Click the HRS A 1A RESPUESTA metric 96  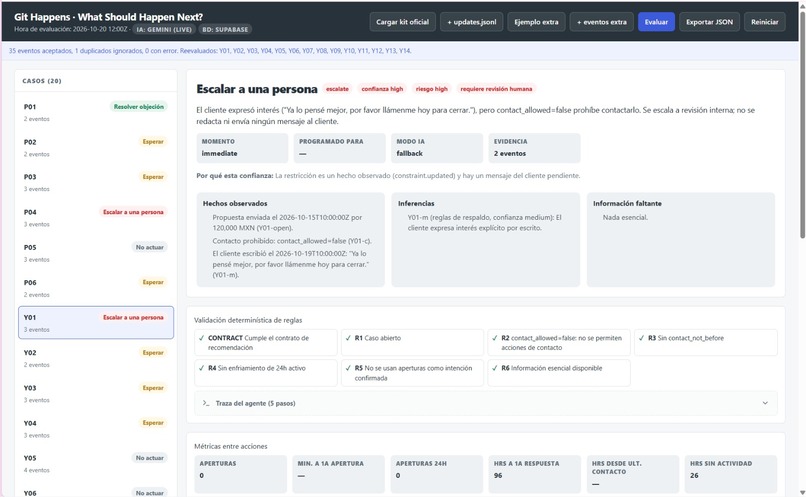tap(535, 474)
